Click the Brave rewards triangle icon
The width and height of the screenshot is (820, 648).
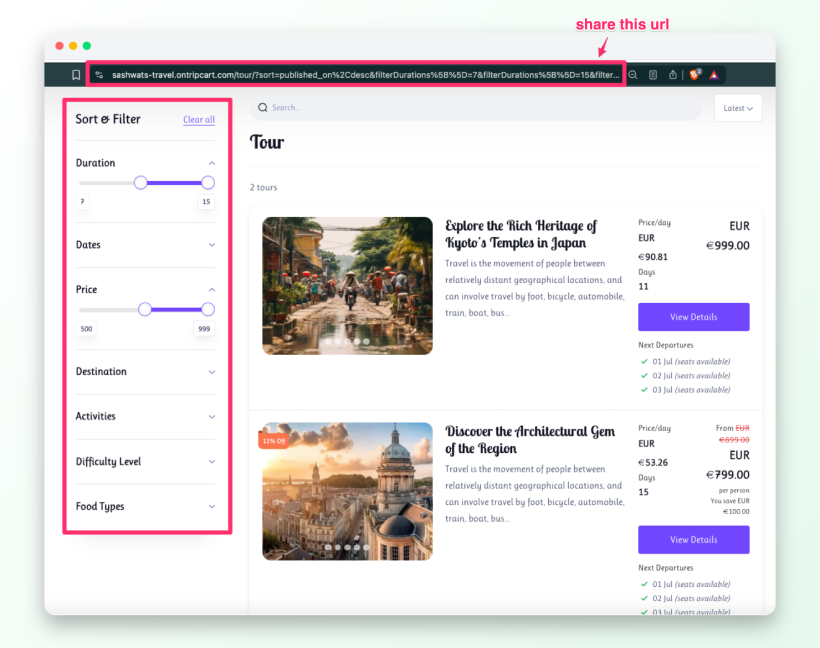click(714, 75)
